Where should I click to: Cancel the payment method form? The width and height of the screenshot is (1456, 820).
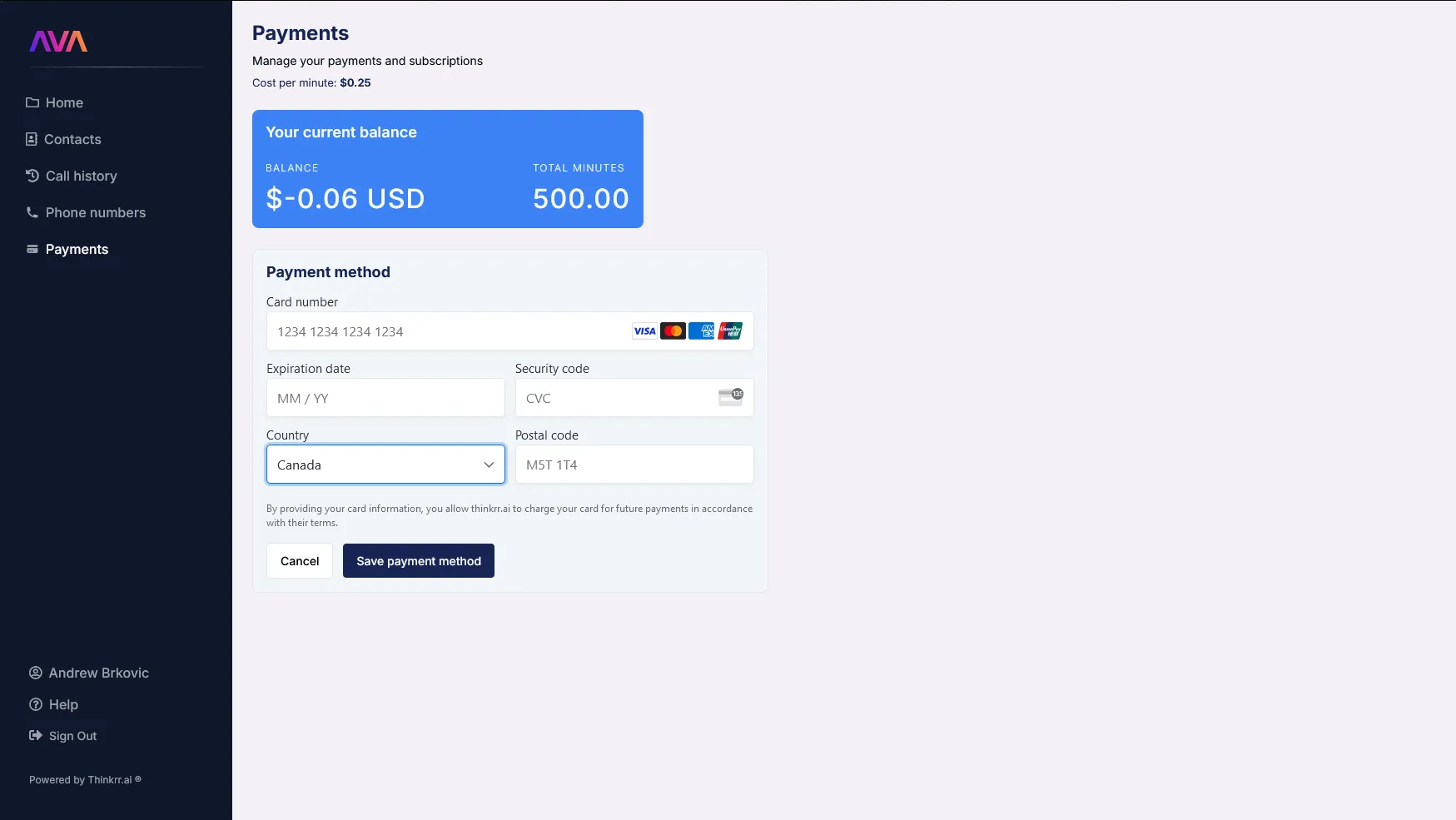[300, 561]
